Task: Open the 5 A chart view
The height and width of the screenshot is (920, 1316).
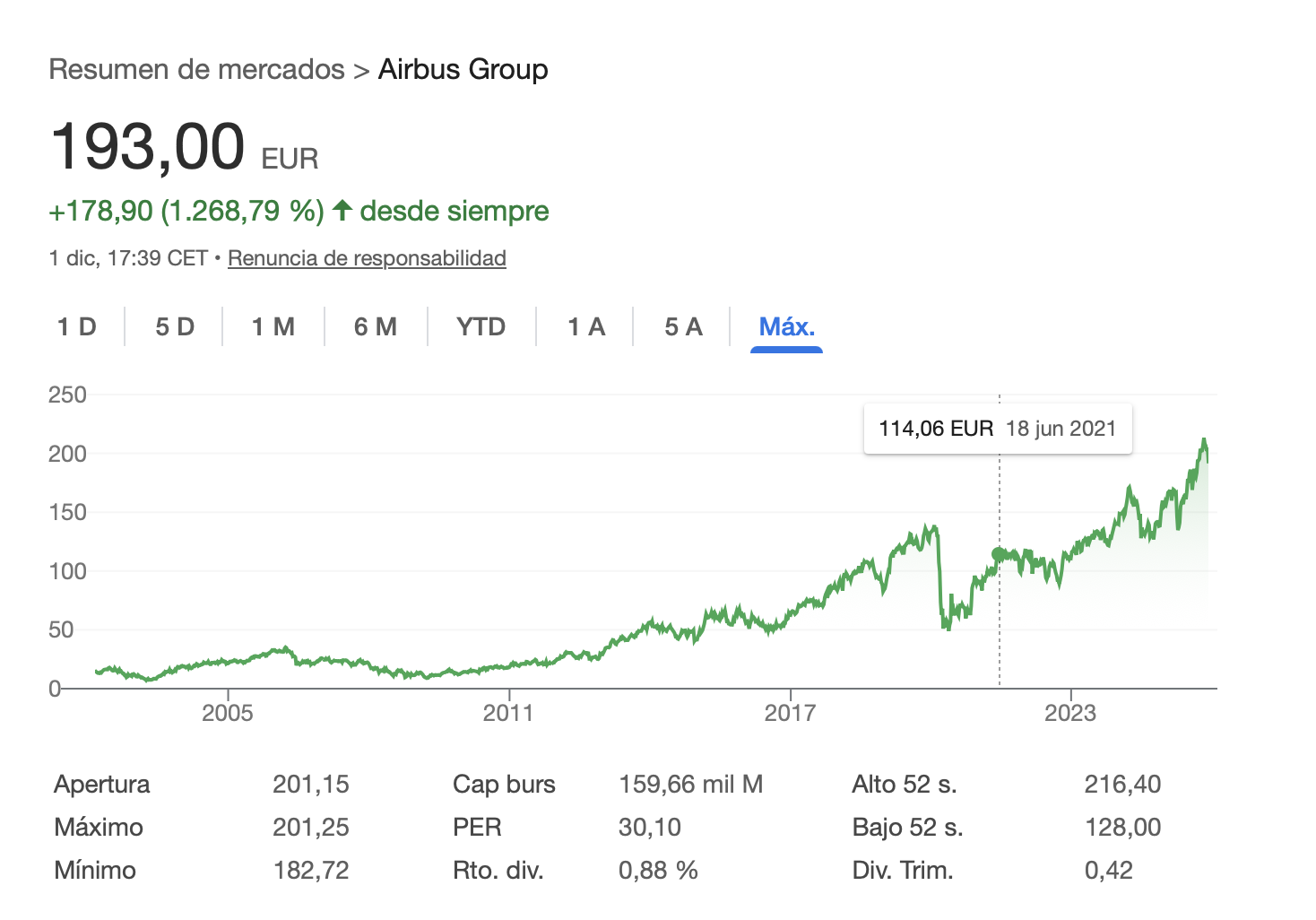Action: point(683,327)
